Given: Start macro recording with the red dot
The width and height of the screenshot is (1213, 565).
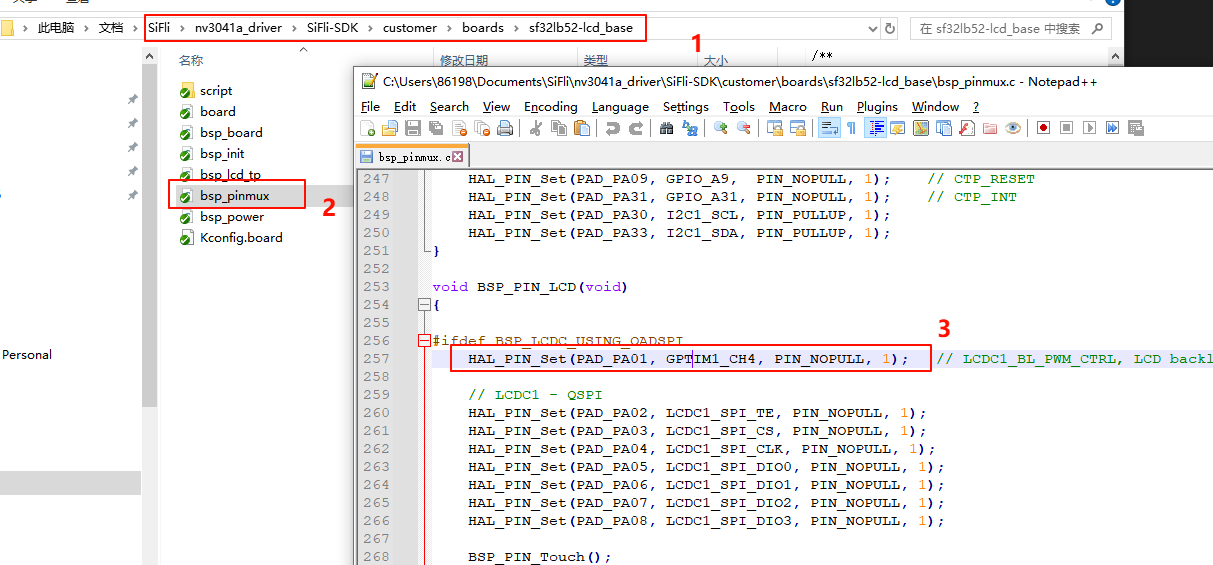Looking at the screenshot, I should tap(1043, 128).
